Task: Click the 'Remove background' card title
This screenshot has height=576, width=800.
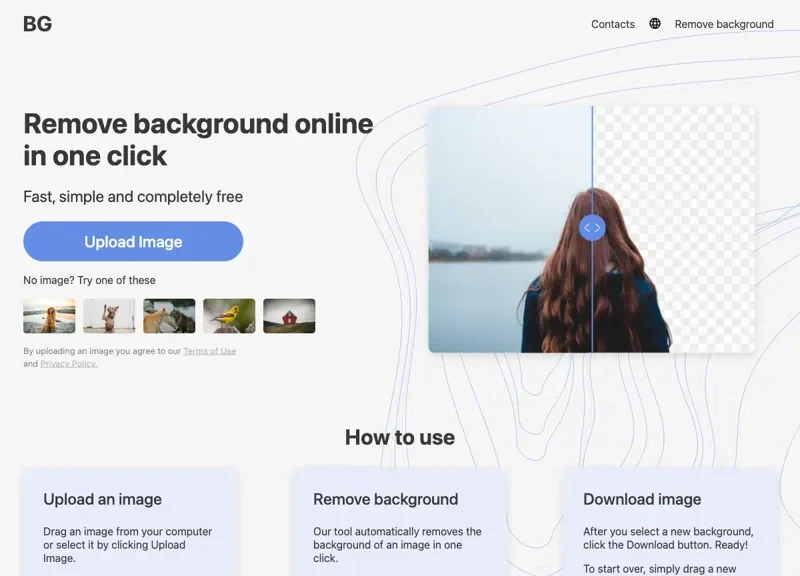Action: pos(386,499)
